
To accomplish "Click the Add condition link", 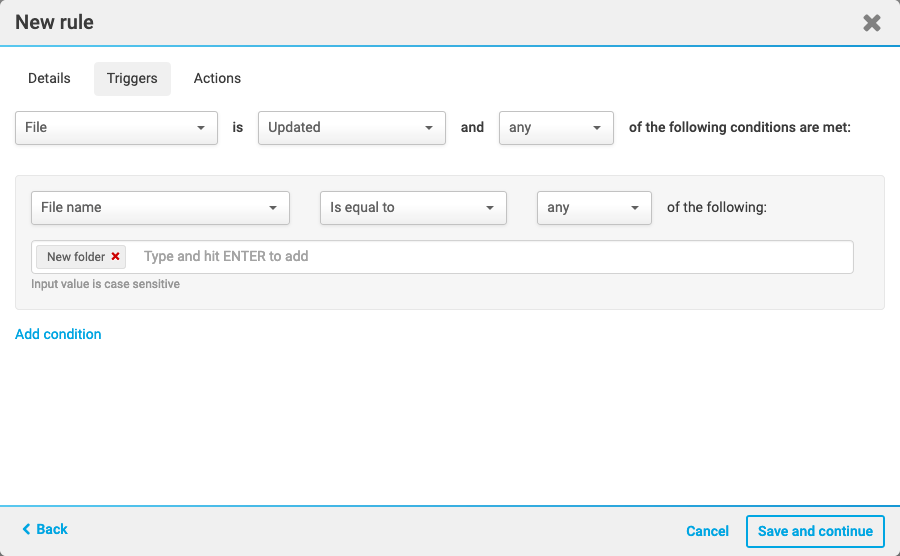I will click(x=58, y=334).
